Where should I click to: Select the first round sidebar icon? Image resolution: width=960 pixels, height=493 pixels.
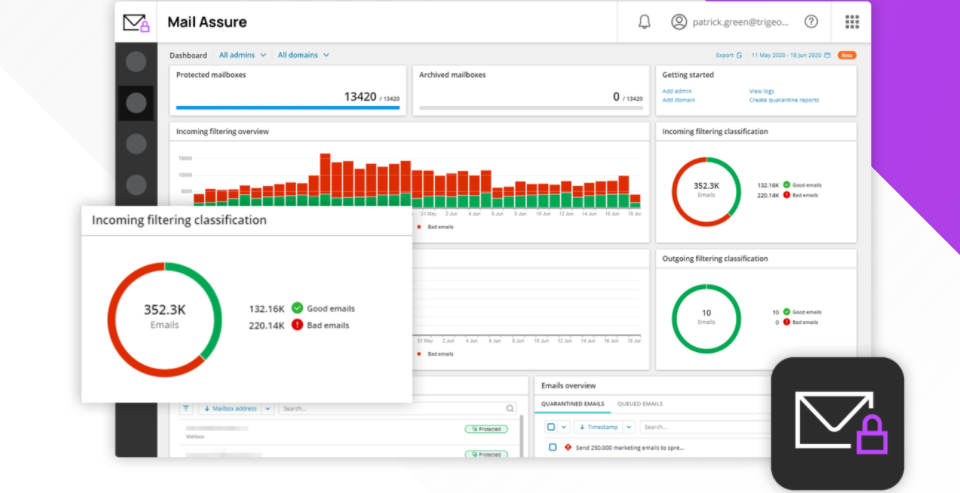coord(136,62)
